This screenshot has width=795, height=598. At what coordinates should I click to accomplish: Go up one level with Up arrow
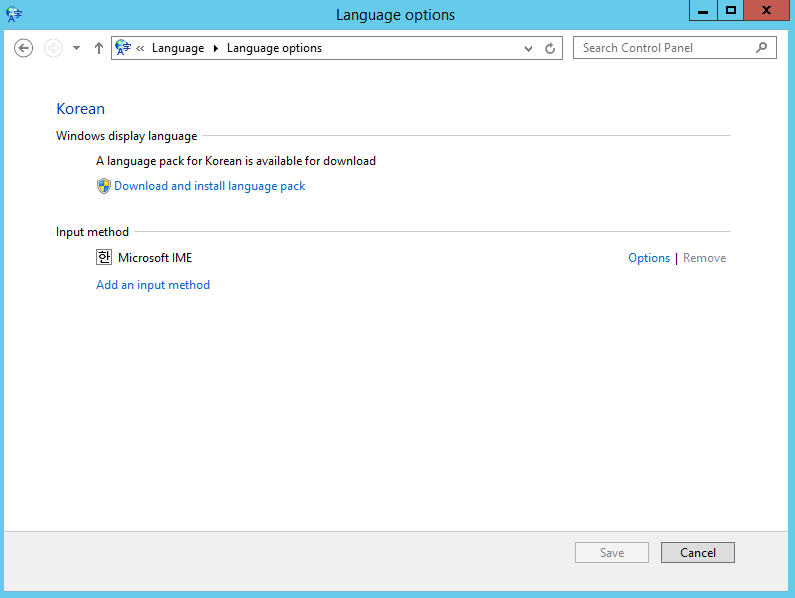(x=99, y=48)
